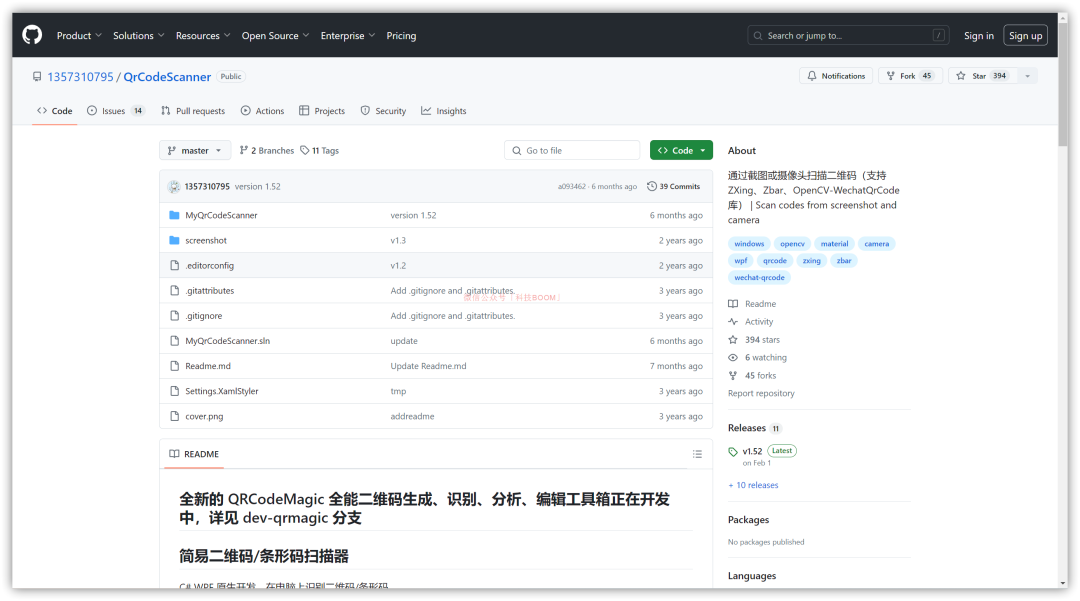Open the .editorconfig file
Image resolution: width=1080 pixels, height=601 pixels.
pos(209,266)
